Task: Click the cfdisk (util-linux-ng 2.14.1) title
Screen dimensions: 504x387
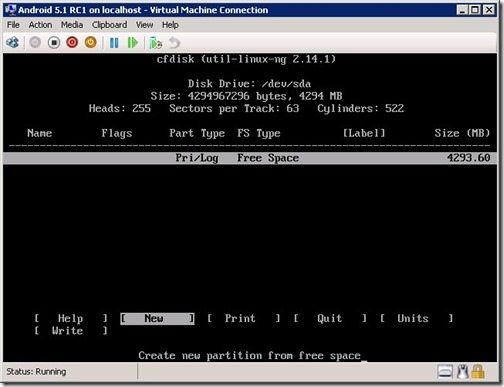Action: point(246,59)
